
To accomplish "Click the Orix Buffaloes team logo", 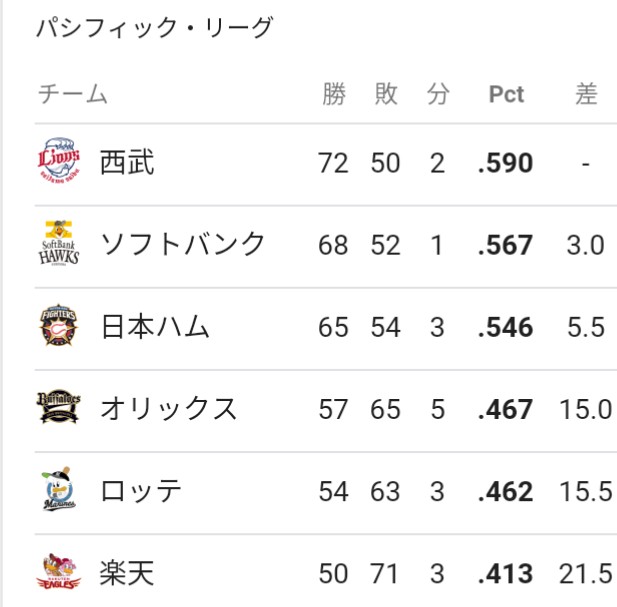I will (59, 408).
